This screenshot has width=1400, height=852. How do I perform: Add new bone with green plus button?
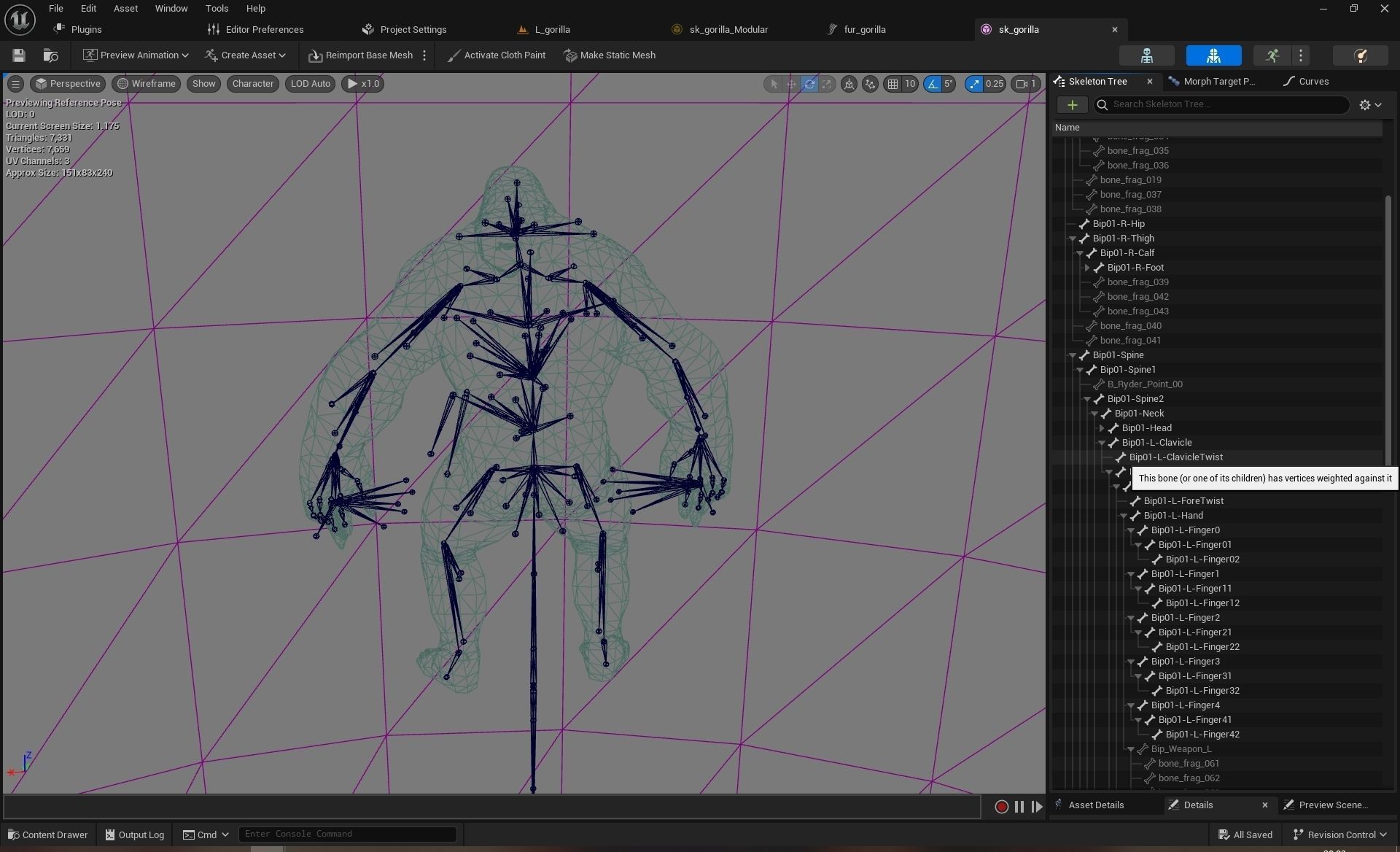(1072, 105)
